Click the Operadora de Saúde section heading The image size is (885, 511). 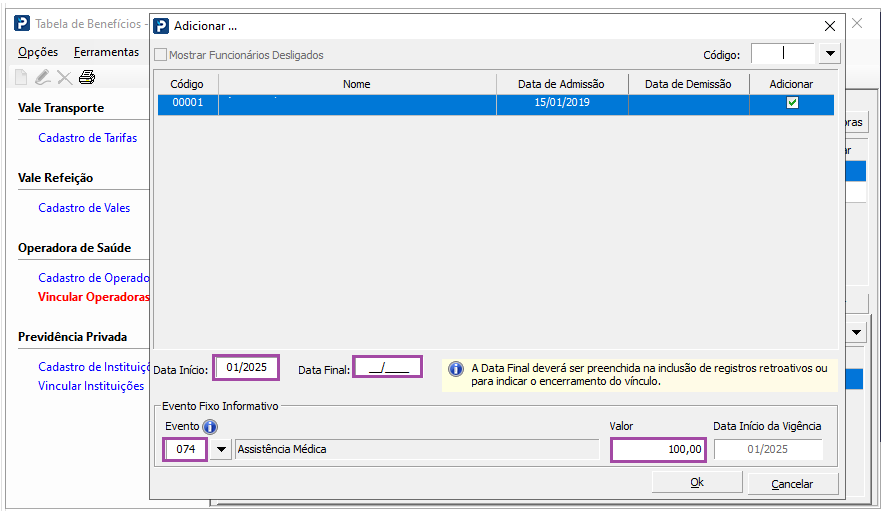75,248
